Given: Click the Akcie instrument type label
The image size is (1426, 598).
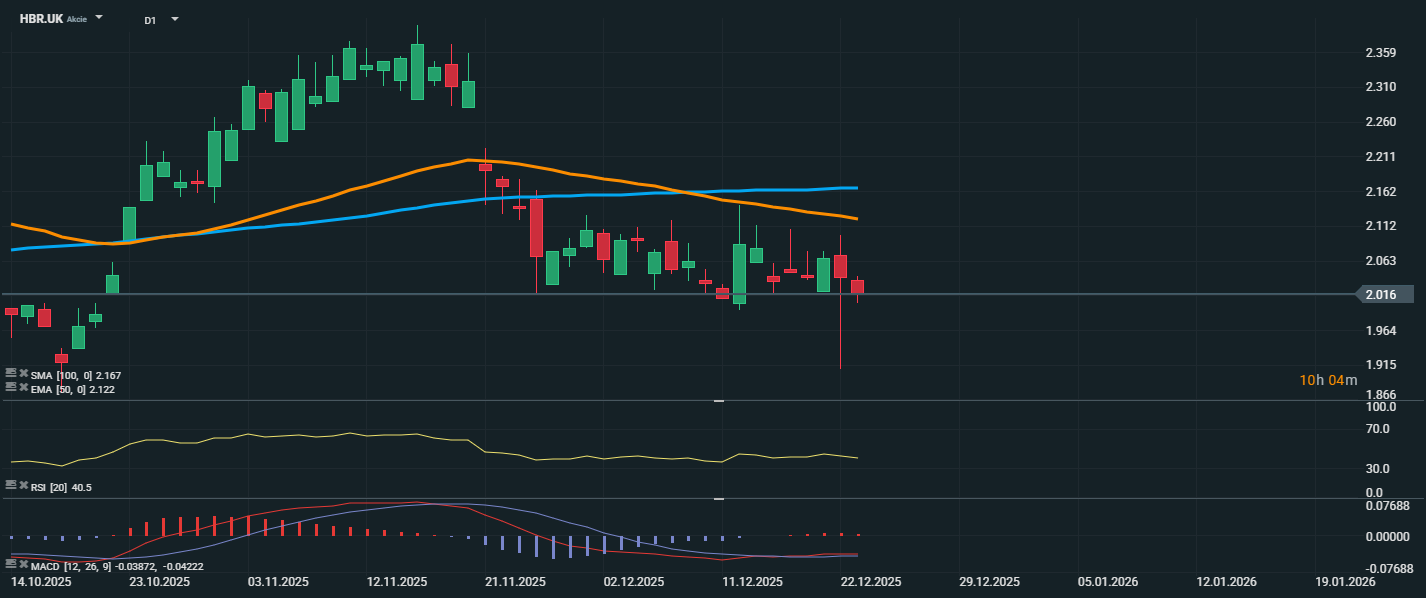Looking at the screenshot, I should tap(77, 19).
